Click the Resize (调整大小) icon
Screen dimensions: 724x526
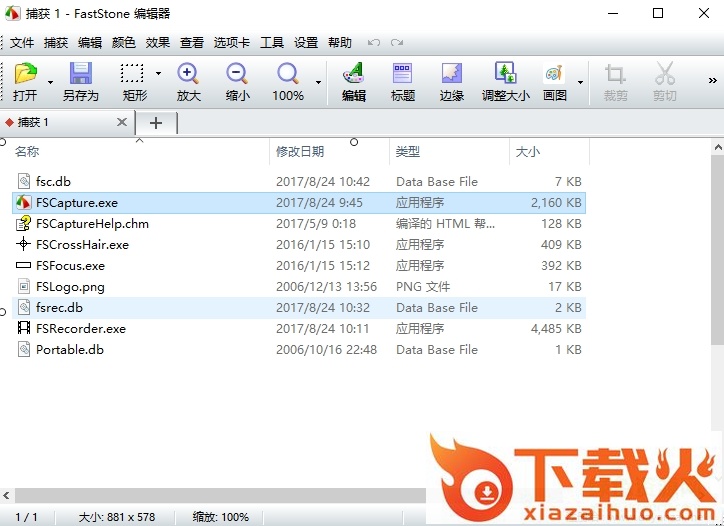506,74
